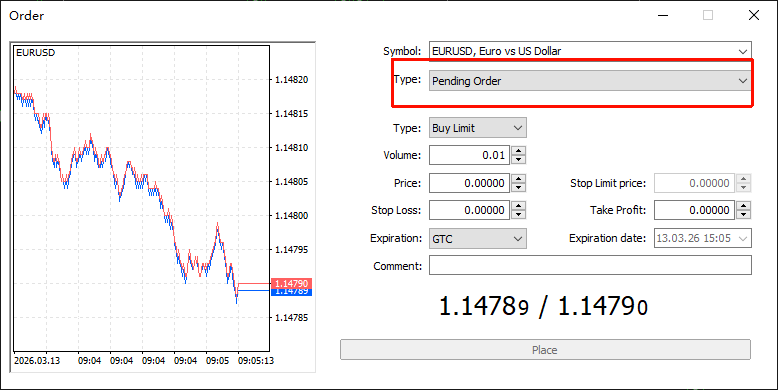The width and height of the screenshot is (778, 390).
Task: Decrease Take Profit with the down arrow
Action: [x=743, y=215]
